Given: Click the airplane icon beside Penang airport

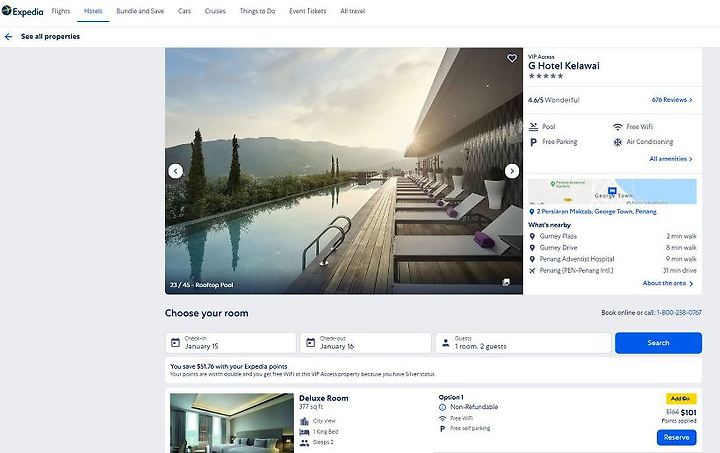Looking at the screenshot, I should [x=532, y=271].
